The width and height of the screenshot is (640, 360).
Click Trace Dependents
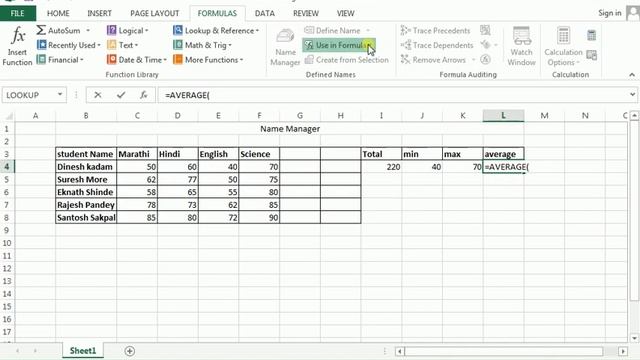tap(437, 45)
